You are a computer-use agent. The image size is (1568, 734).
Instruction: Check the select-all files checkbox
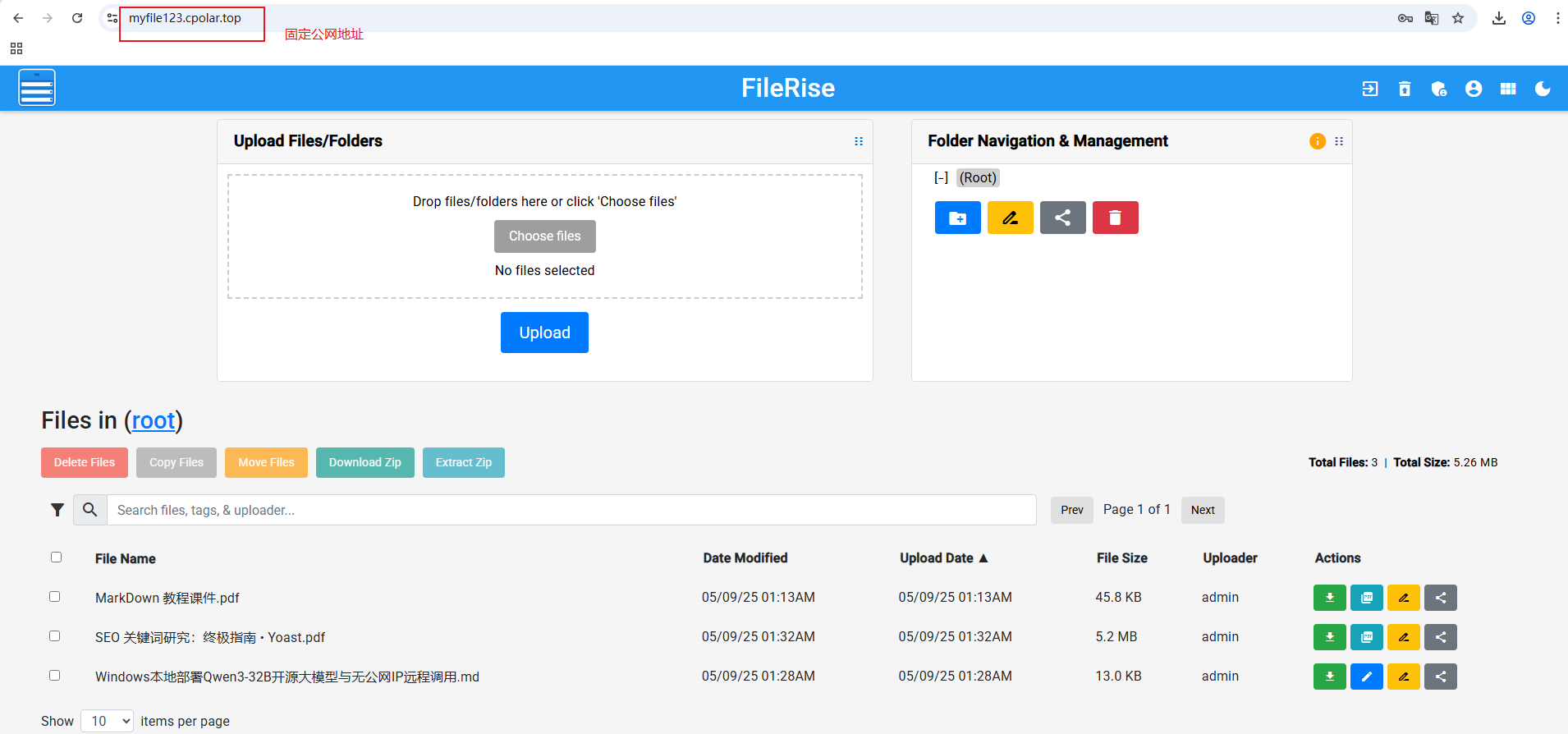pos(56,557)
